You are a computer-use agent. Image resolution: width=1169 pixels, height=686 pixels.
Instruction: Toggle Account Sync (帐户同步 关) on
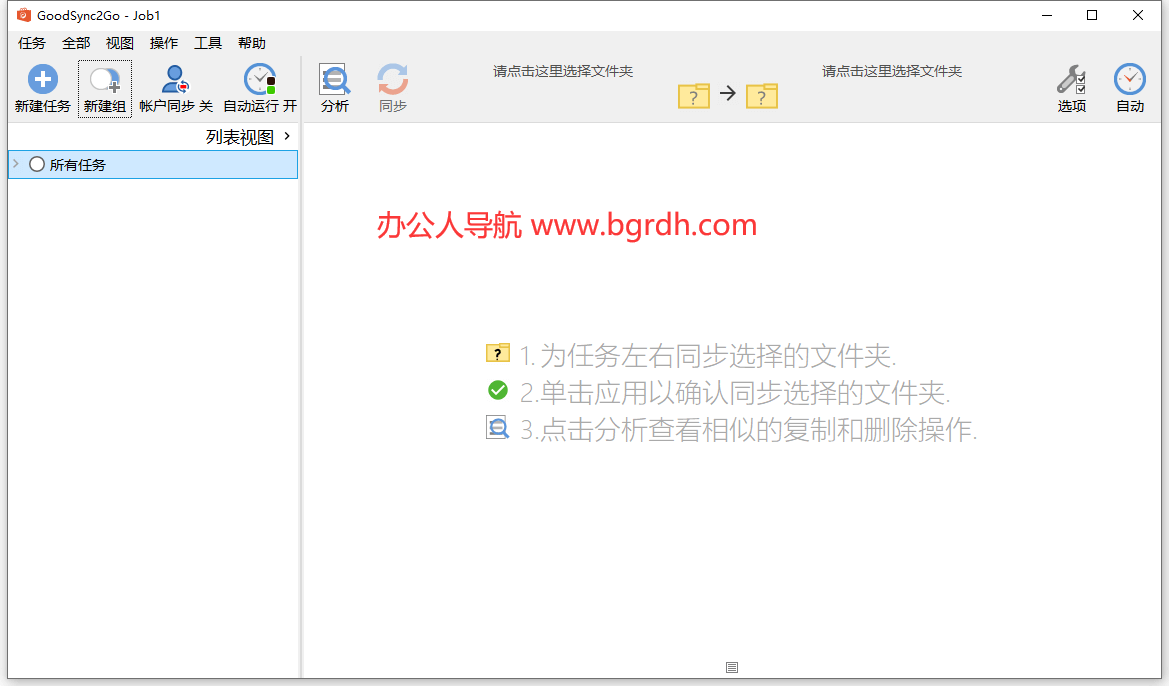coord(176,80)
